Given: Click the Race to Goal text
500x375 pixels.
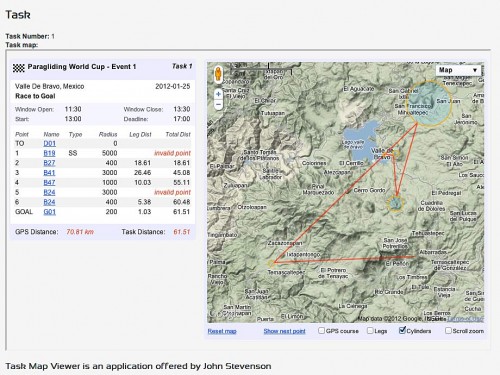Looking at the screenshot, I should (35, 96).
